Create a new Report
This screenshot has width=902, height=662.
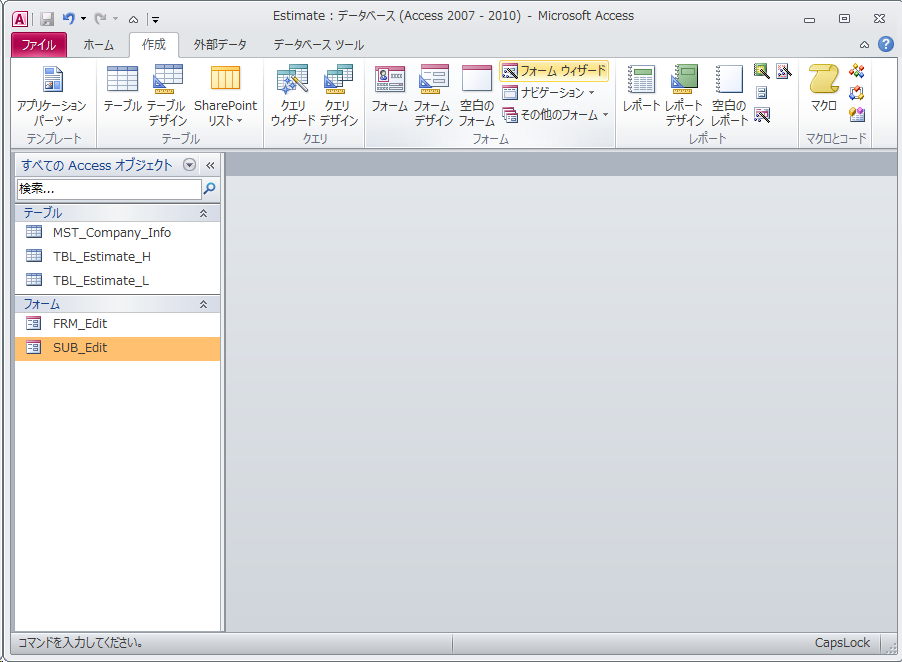641,88
